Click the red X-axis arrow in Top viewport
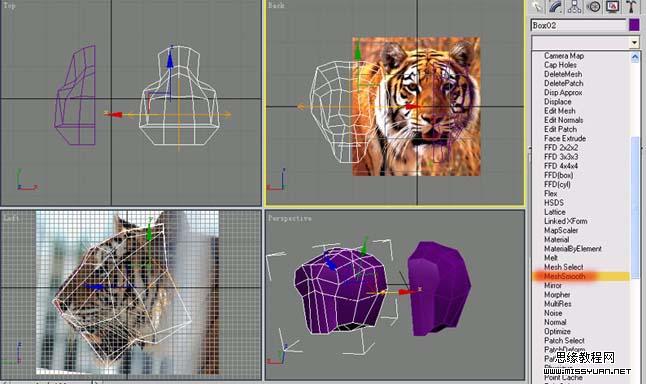 click(115, 115)
